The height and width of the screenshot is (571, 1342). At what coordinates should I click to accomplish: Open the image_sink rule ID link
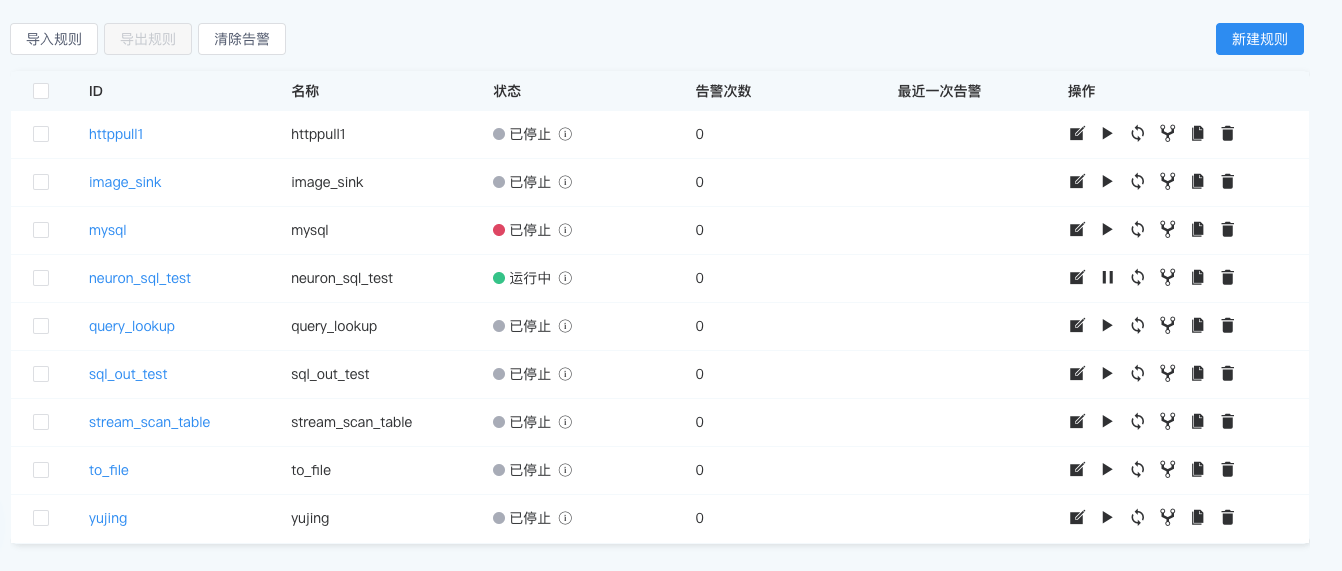pyautogui.click(x=125, y=182)
